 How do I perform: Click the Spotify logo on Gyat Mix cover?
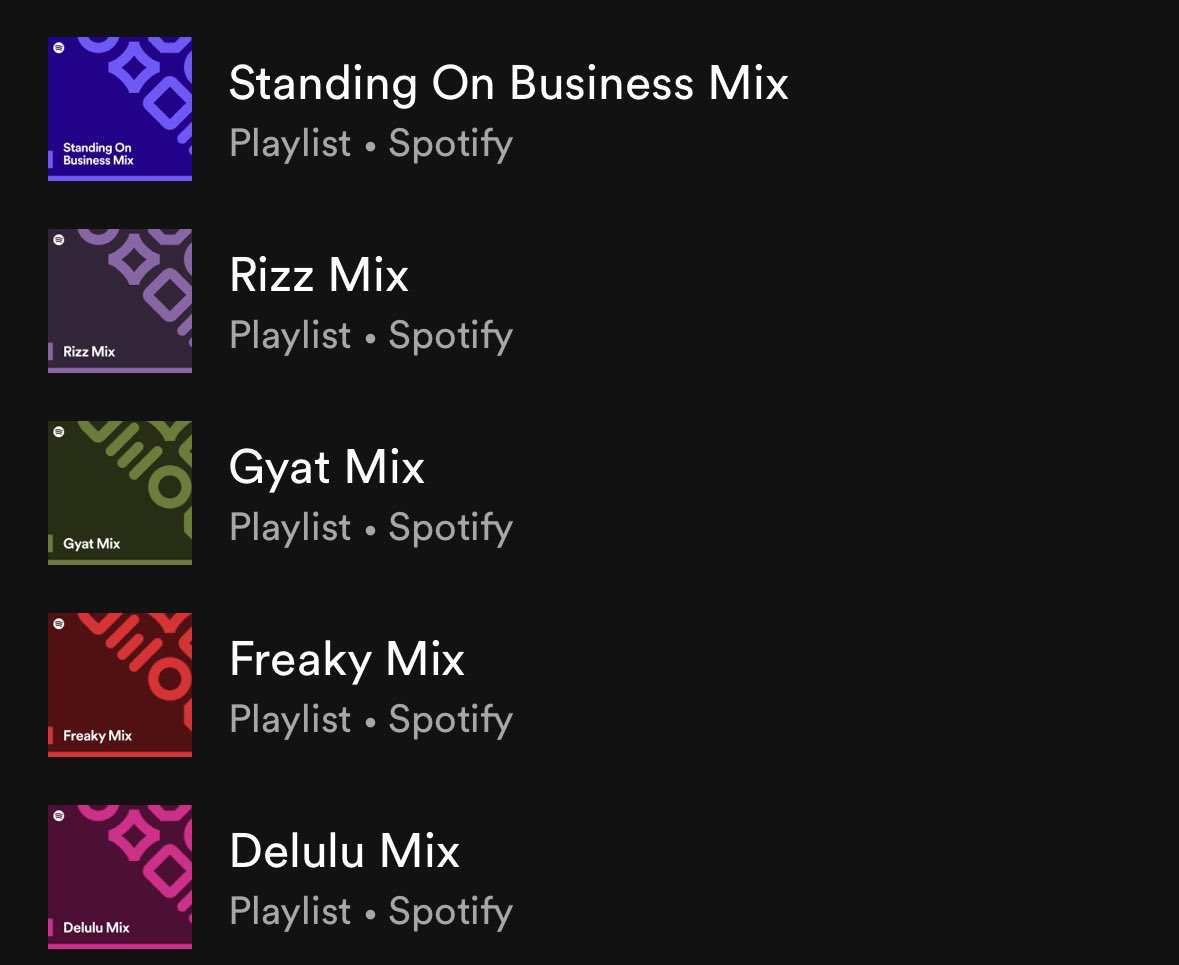59,432
